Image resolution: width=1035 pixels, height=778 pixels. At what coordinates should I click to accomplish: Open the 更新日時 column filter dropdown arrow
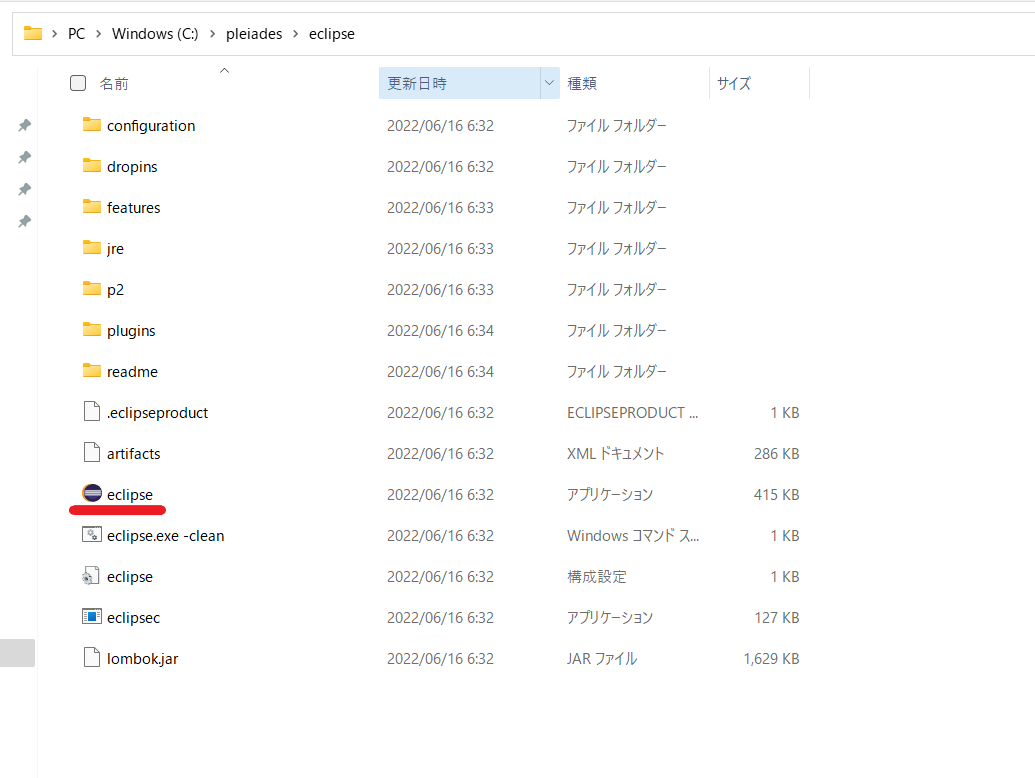click(x=549, y=83)
